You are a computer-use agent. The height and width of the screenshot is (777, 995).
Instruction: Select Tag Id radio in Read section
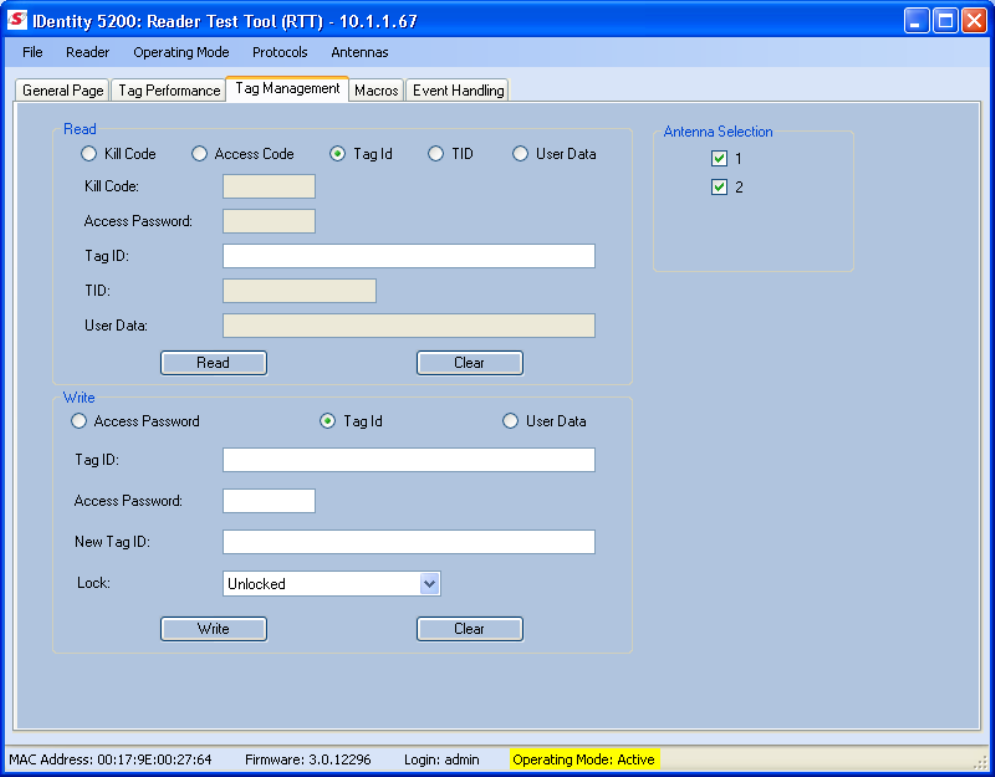click(338, 154)
